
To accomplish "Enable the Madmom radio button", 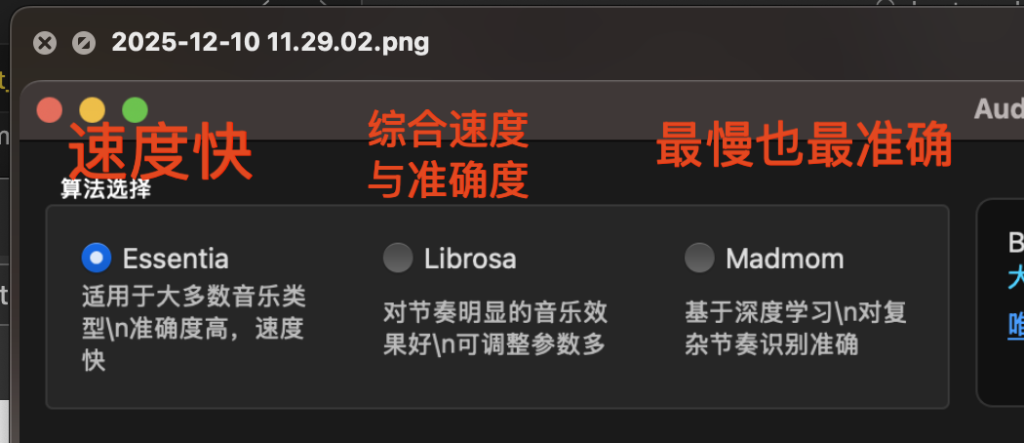I will (699, 258).
